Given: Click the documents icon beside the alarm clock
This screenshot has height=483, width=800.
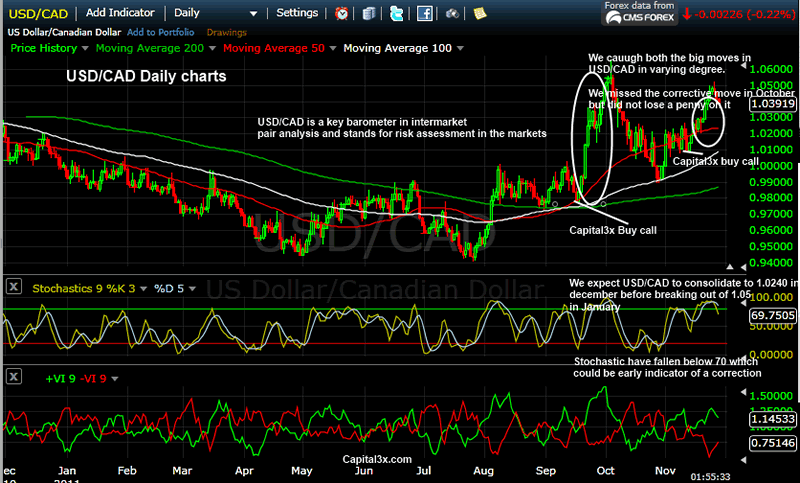Looking at the screenshot, I should [x=370, y=14].
